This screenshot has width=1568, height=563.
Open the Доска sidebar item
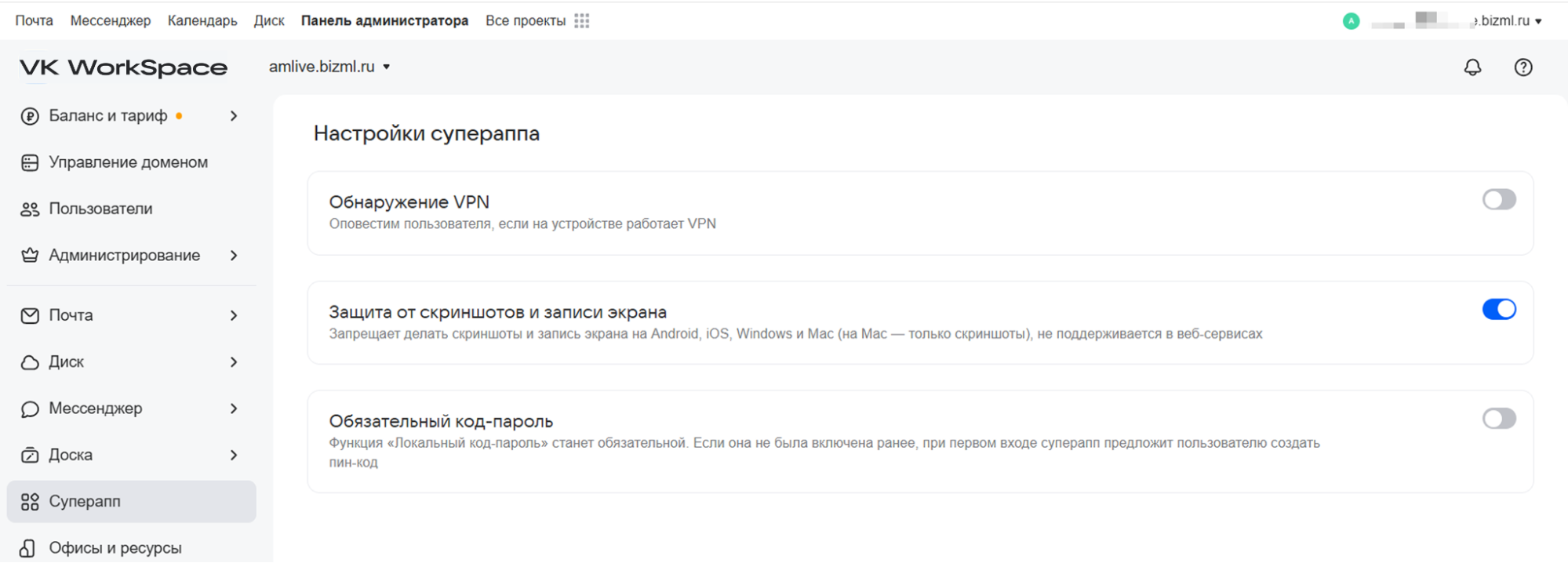pyautogui.click(x=71, y=455)
